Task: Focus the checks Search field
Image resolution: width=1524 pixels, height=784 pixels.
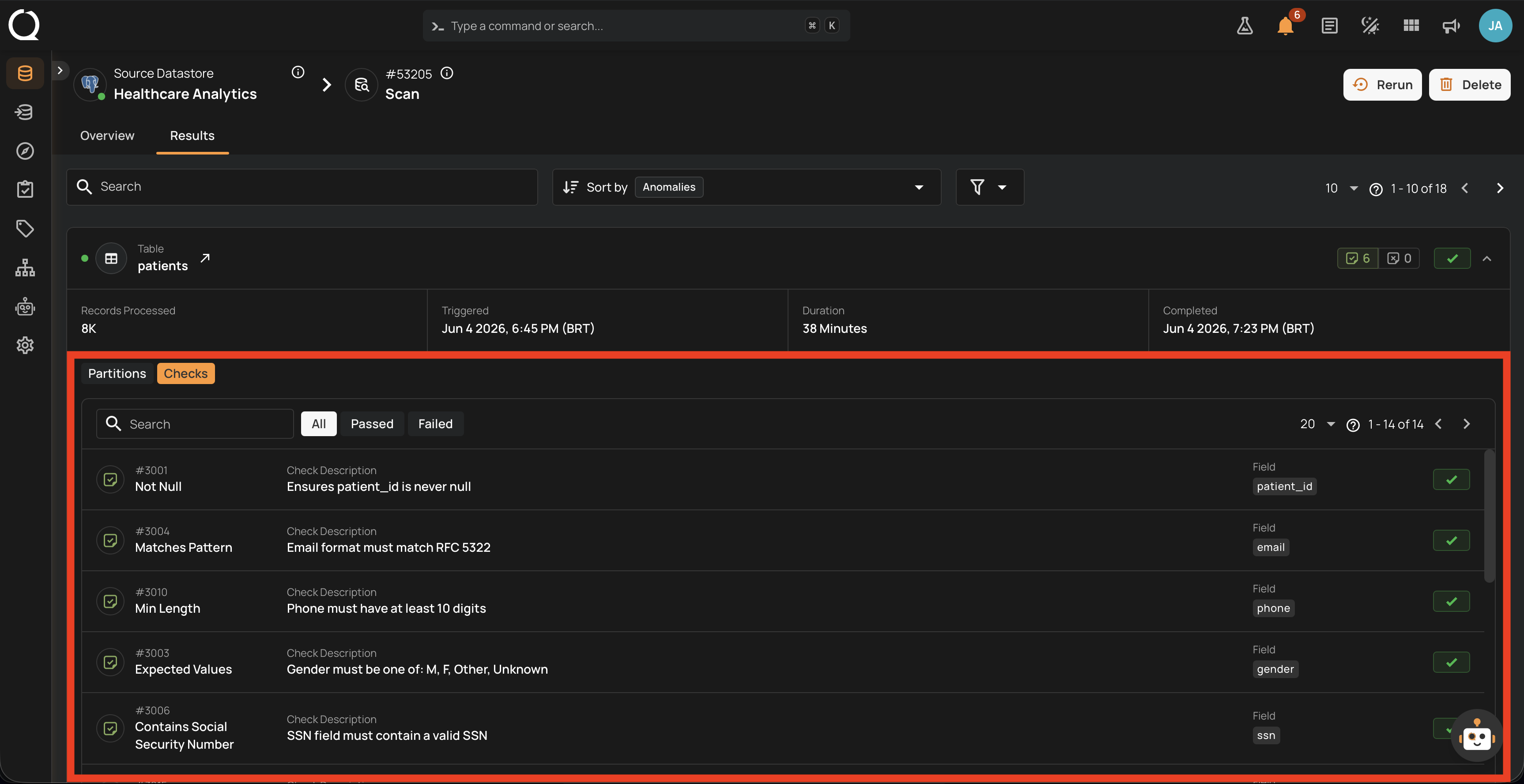Action: coord(195,424)
